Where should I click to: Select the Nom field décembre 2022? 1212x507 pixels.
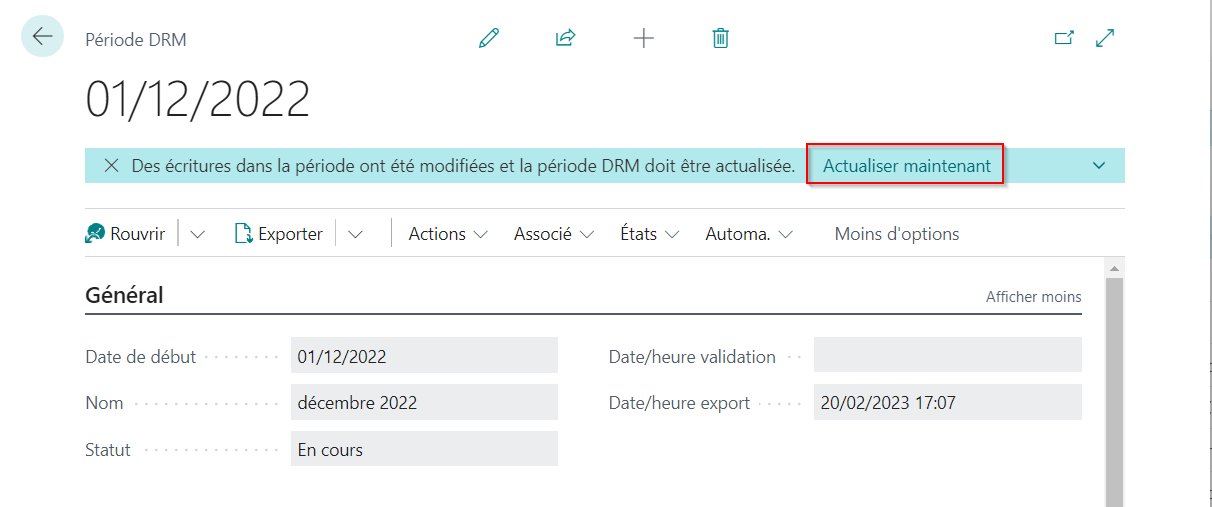pyautogui.click(x=424, y=403)
